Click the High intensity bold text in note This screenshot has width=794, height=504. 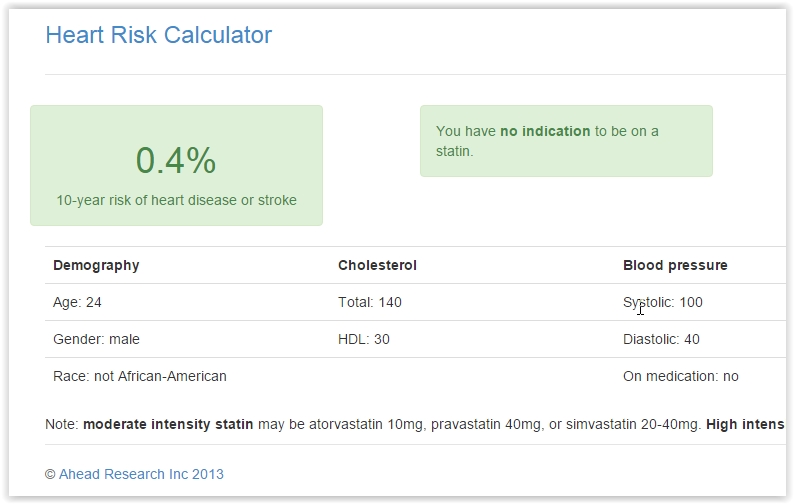pos(745,424)
